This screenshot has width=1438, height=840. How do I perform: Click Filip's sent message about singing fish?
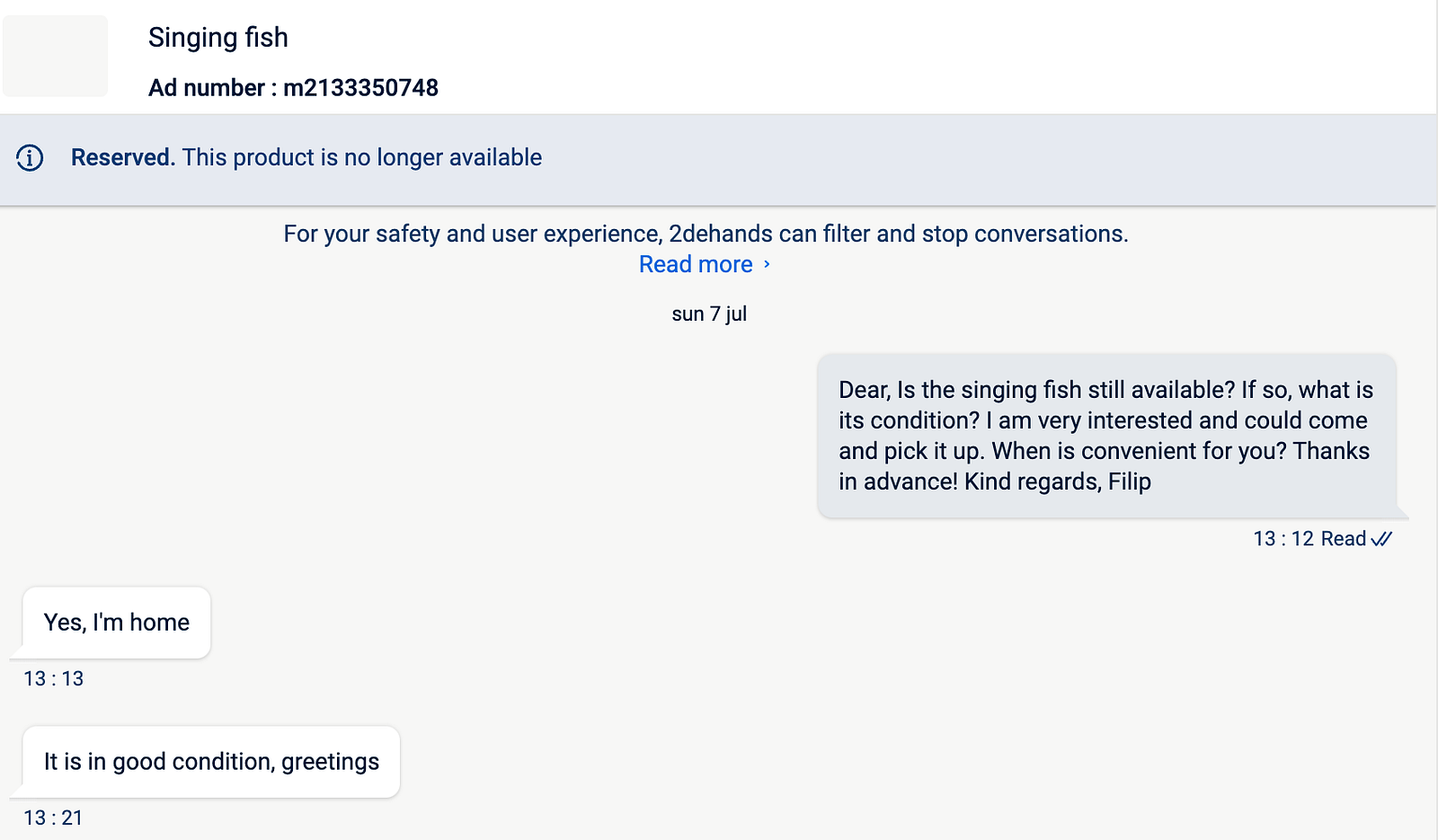(x=1107, y=436)
